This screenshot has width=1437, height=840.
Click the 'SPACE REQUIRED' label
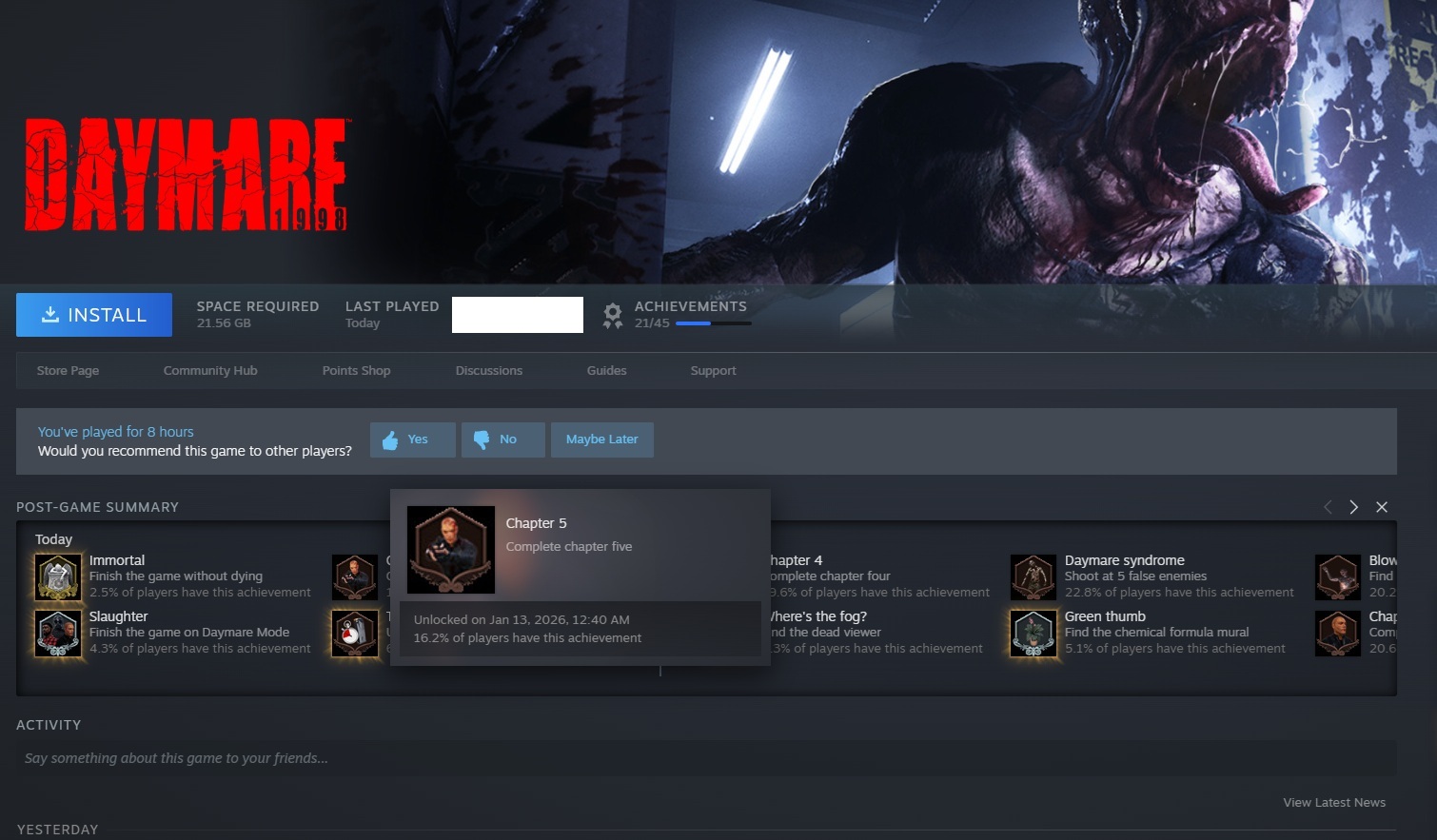click(258, 306)
